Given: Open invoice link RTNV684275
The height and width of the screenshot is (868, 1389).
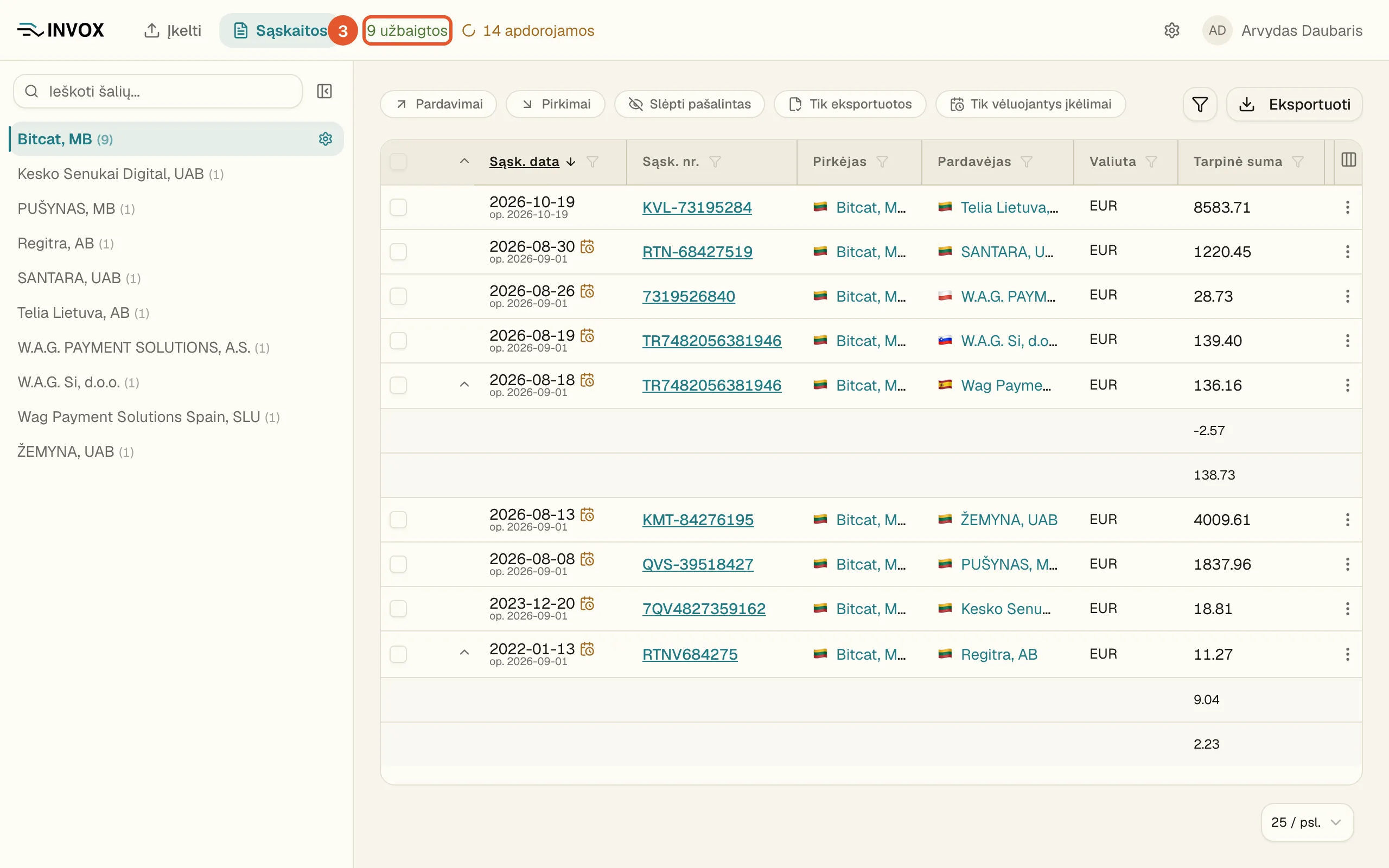Looking at the screenshot, I should click(x=690, y=654).
